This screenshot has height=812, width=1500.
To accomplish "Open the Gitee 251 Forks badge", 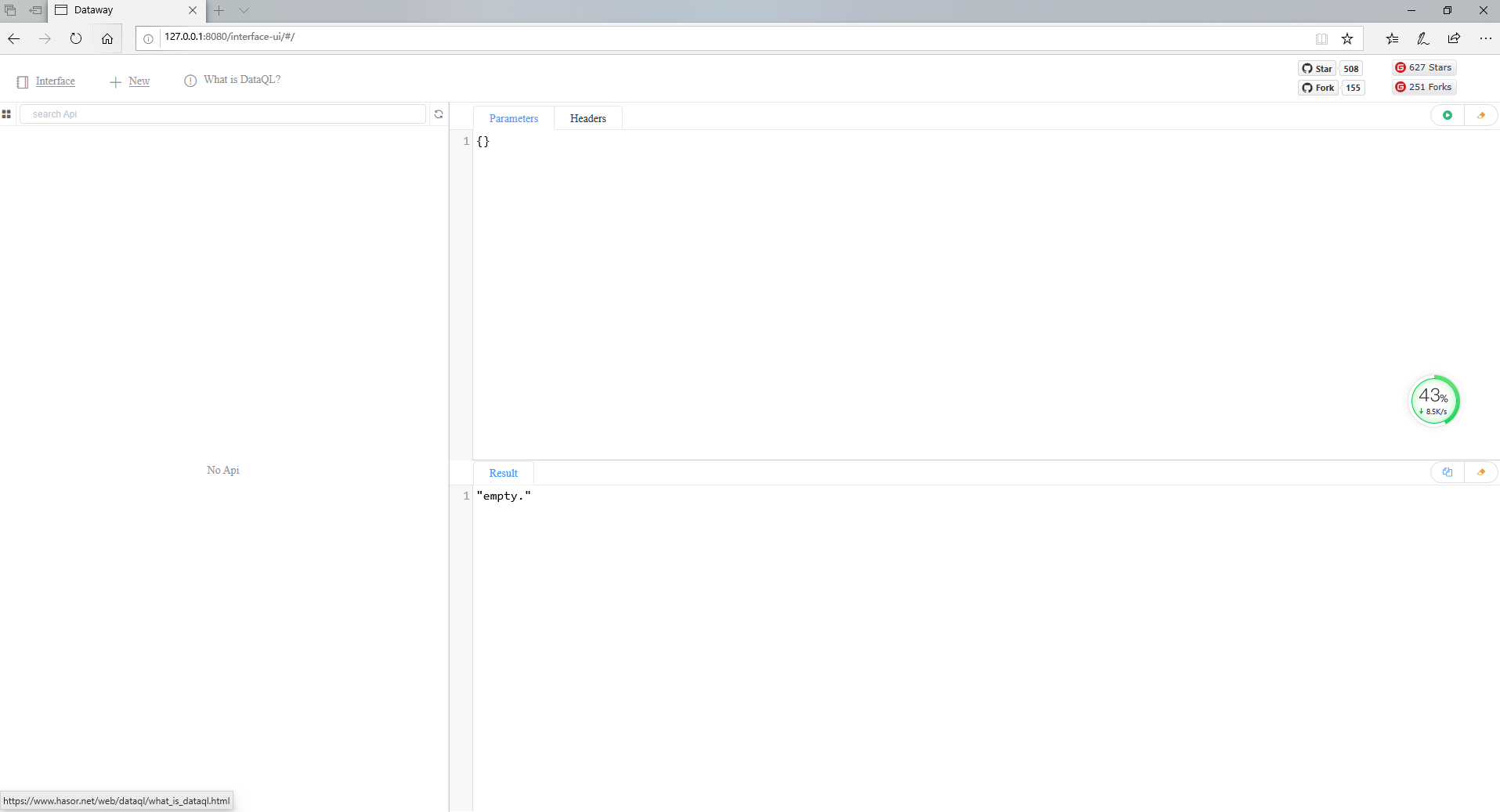I will click(x=1424, y=87).
